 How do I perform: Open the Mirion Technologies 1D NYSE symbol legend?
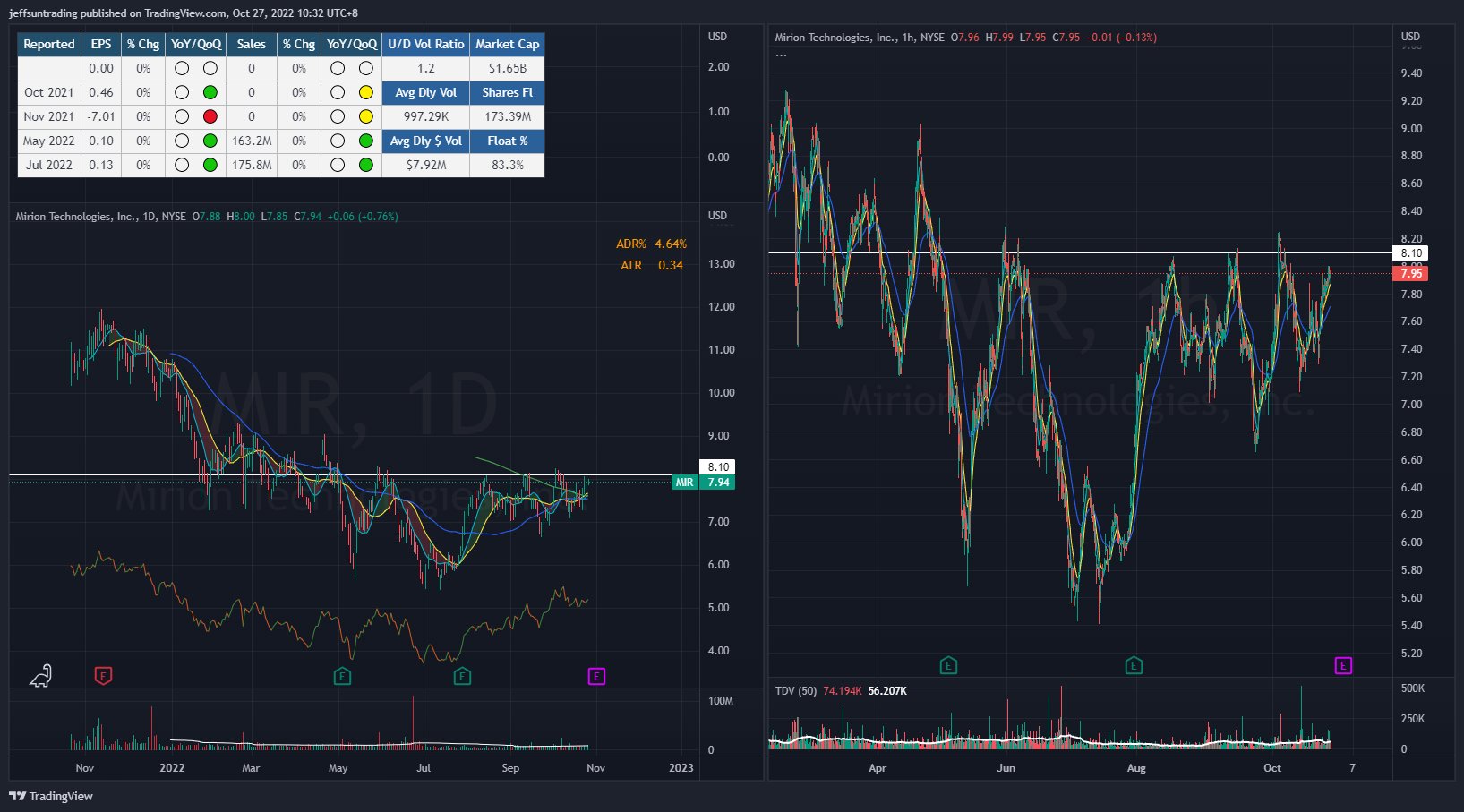(100, 217)
